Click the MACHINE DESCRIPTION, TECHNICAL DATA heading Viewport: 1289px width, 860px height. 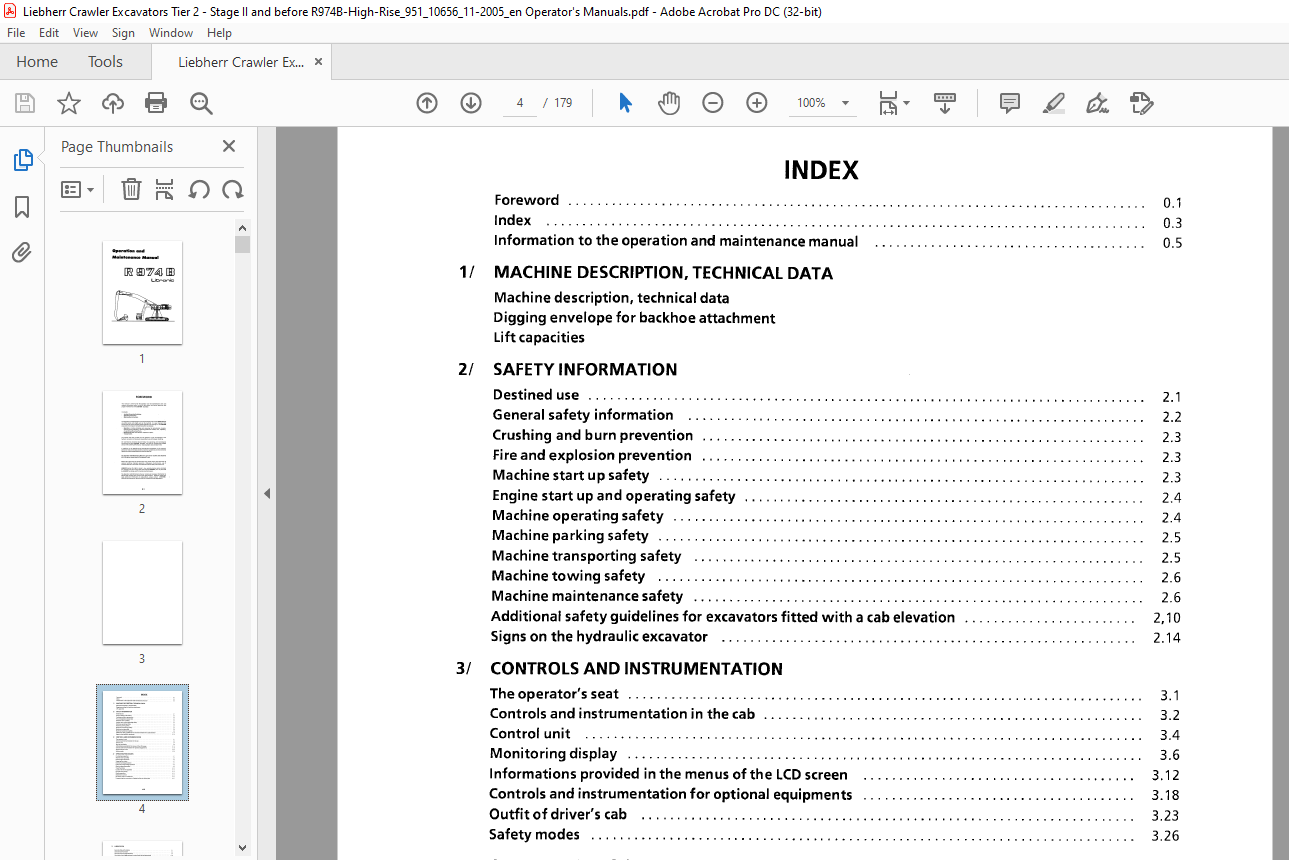point(663,273)
